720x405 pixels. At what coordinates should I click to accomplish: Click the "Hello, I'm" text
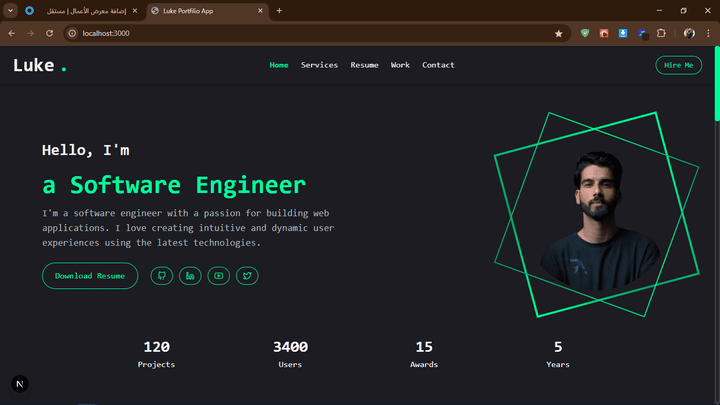point(86,150)
